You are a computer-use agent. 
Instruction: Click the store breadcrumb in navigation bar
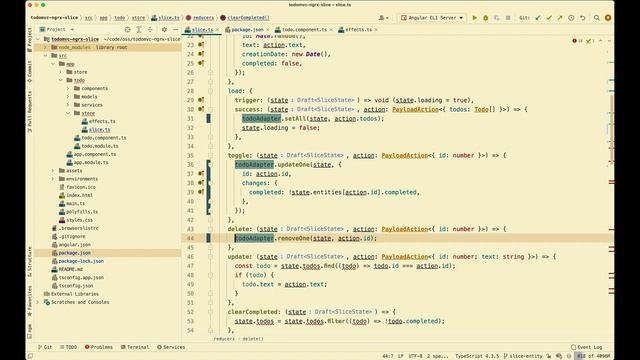(x=138, y=18)
